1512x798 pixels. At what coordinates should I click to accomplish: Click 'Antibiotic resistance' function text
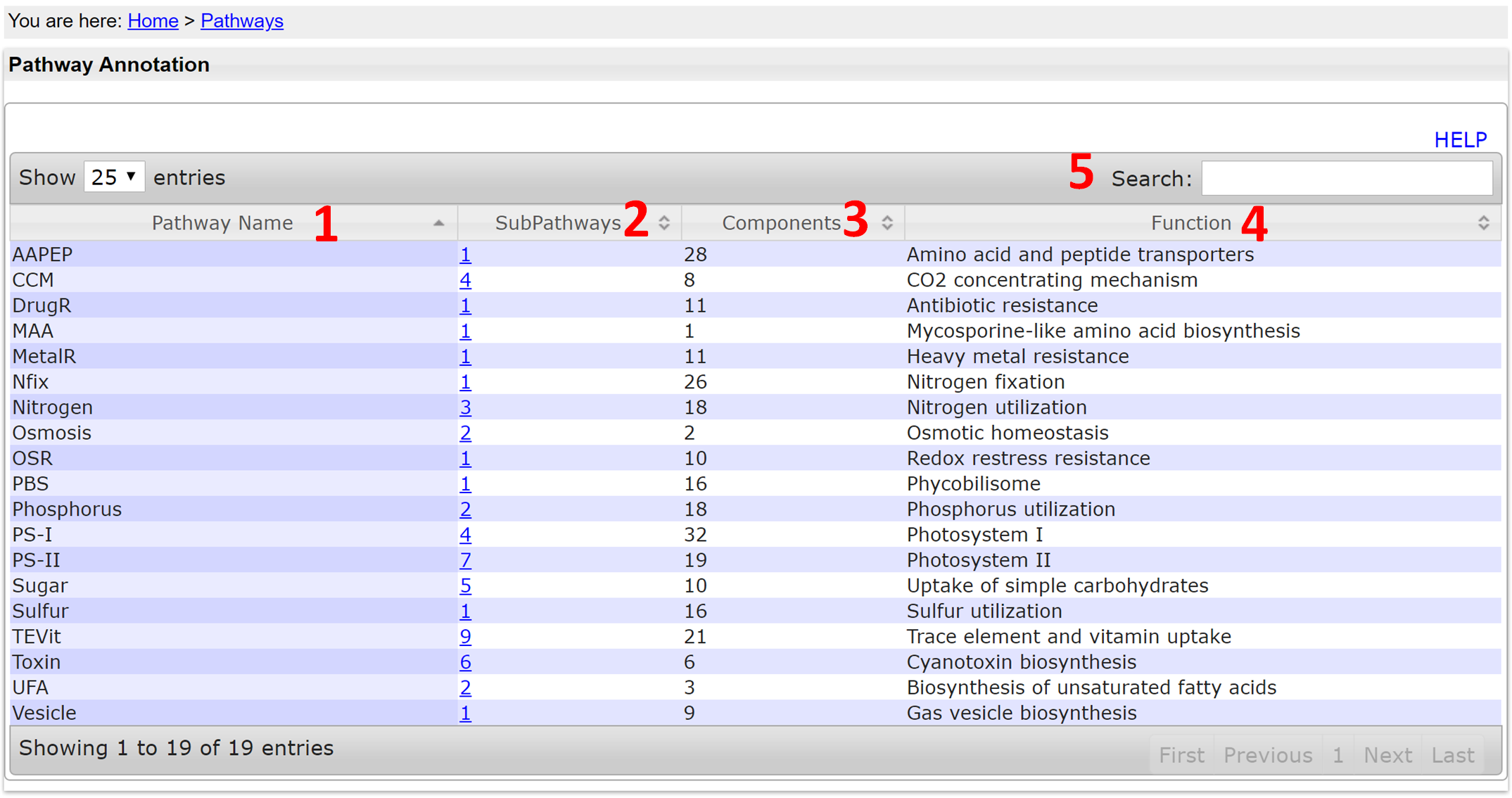coord(1002,305)
